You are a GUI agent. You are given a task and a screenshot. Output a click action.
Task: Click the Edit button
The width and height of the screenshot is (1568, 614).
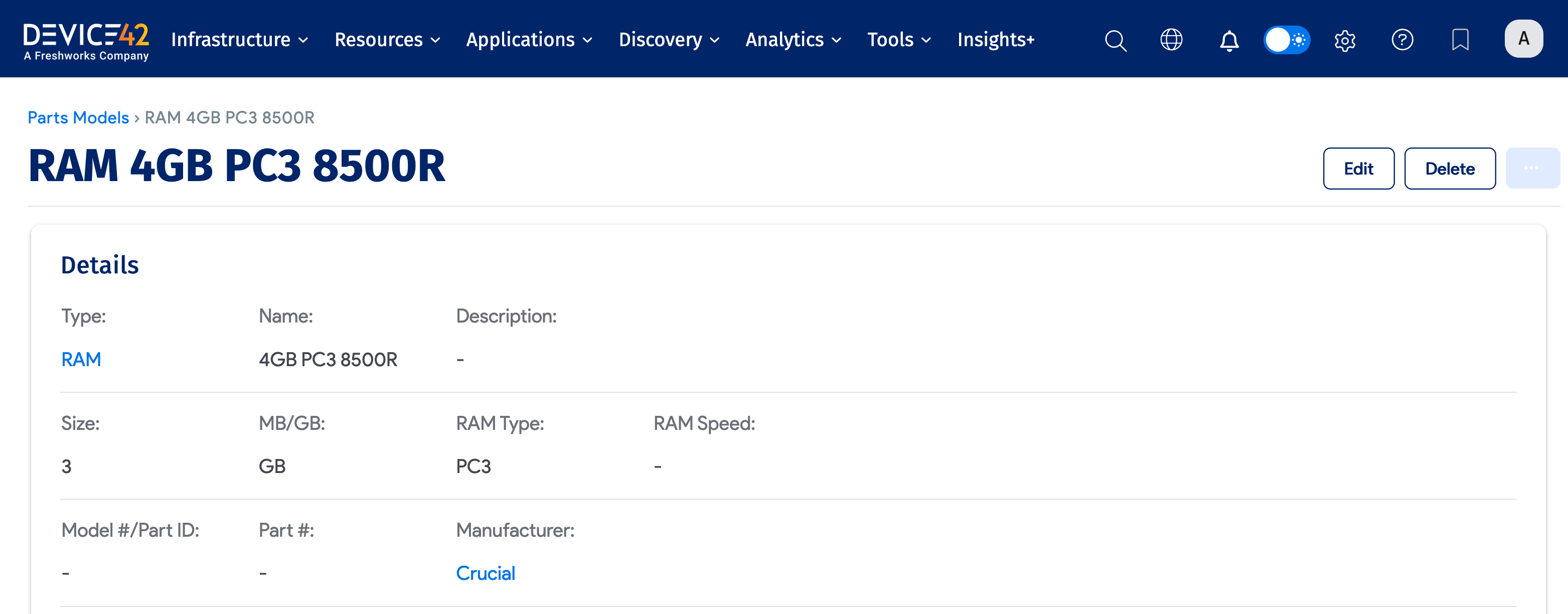point(1358,169)
